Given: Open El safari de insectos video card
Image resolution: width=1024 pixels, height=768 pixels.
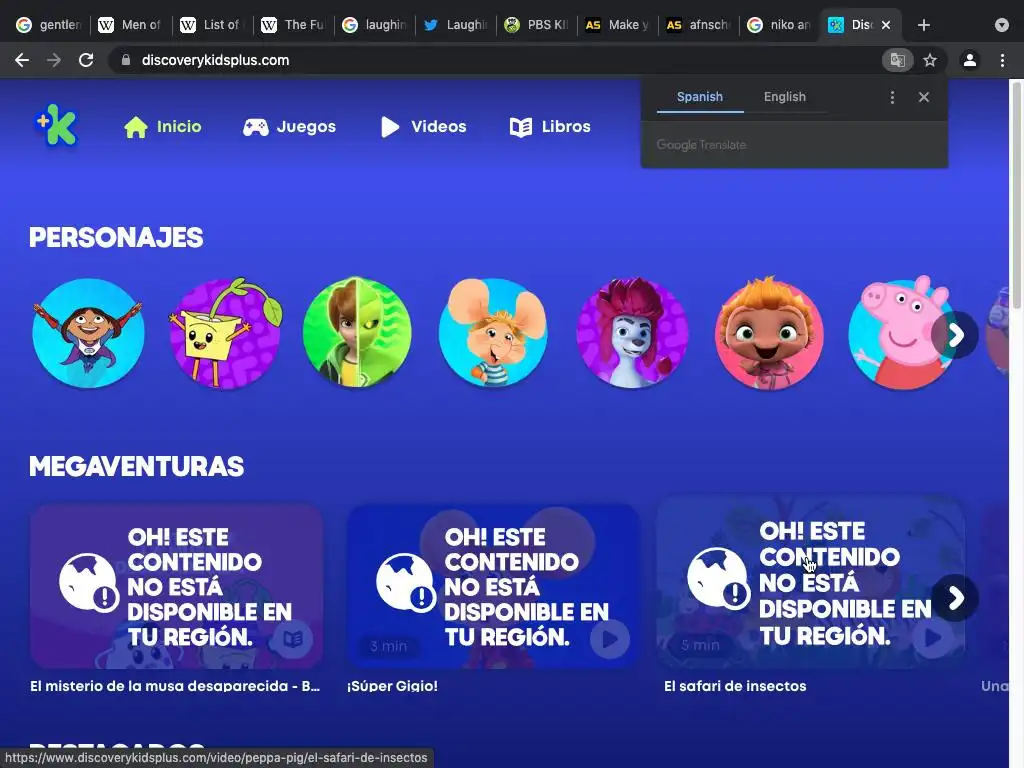Looking at the screenshot, I should click(x=810, y=583).
